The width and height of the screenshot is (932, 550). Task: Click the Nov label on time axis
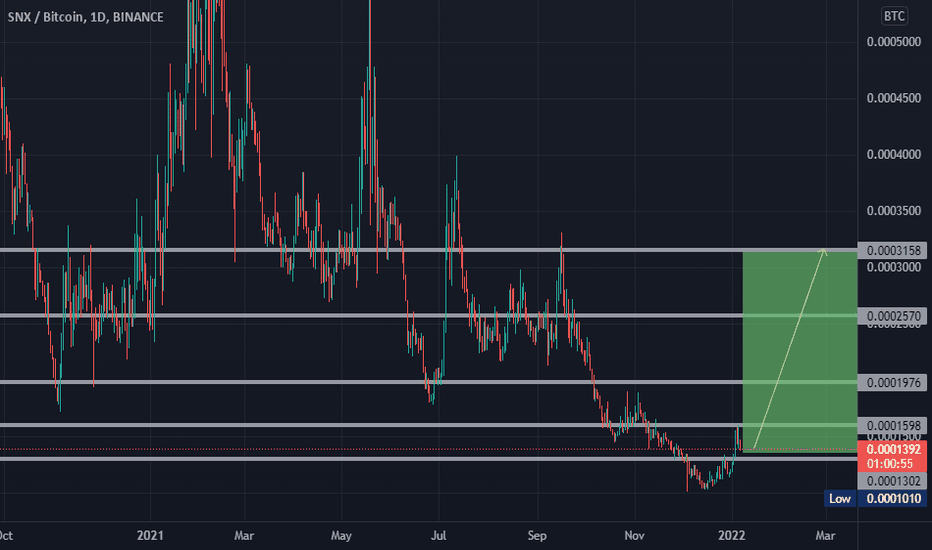(634, 535)
